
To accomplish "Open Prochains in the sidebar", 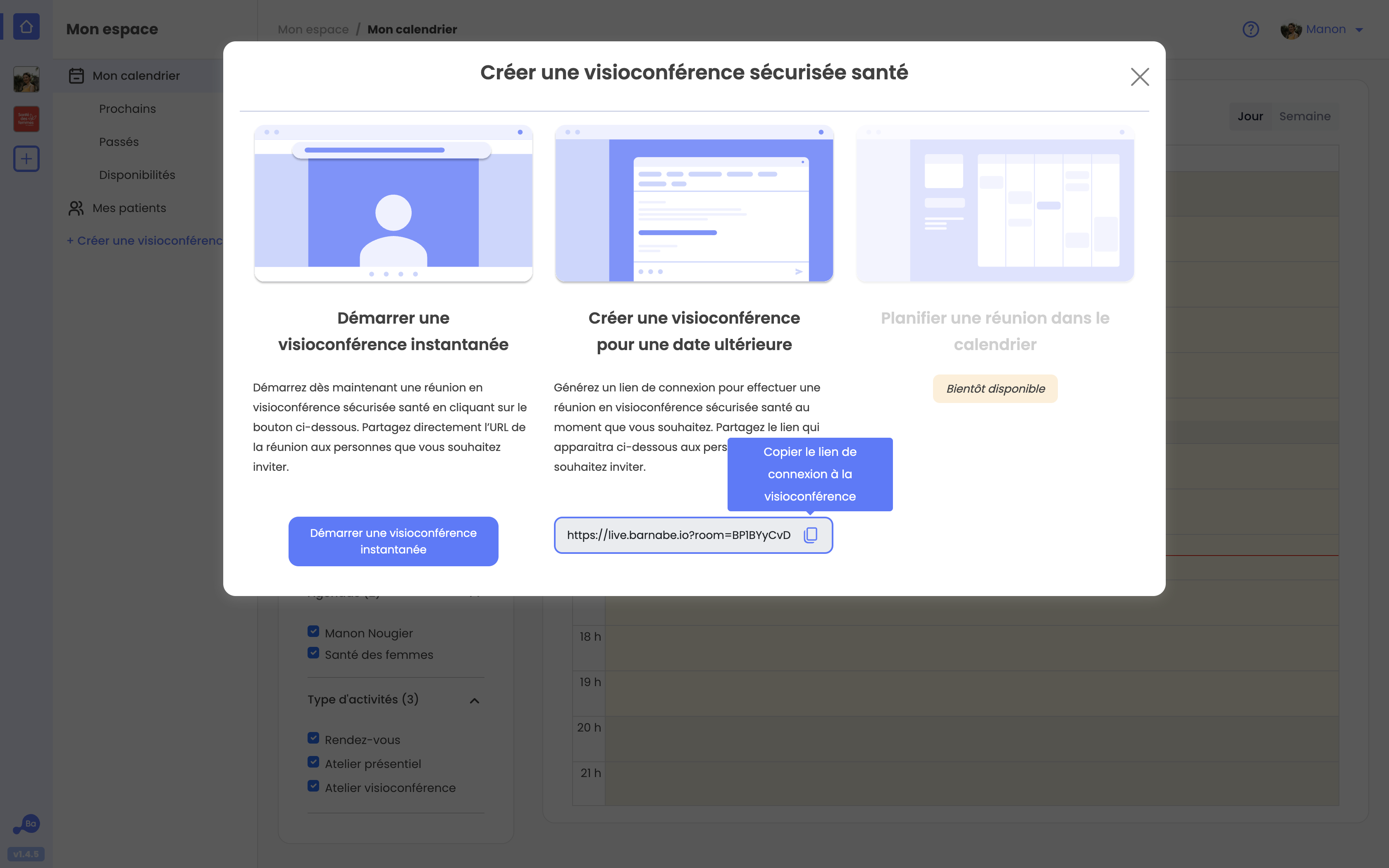I will tap(127, 108).
